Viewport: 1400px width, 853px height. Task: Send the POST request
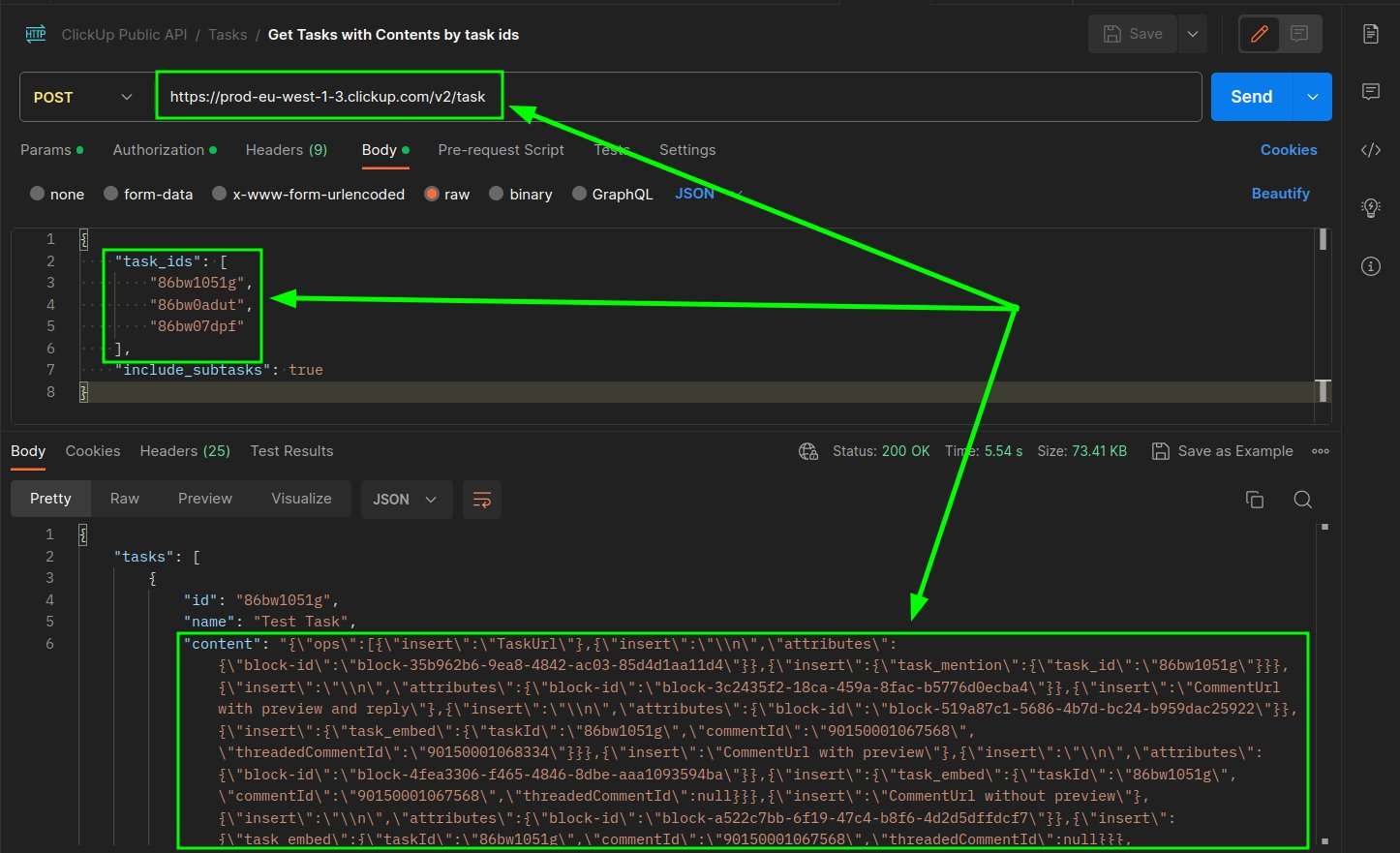[1252, 97]
